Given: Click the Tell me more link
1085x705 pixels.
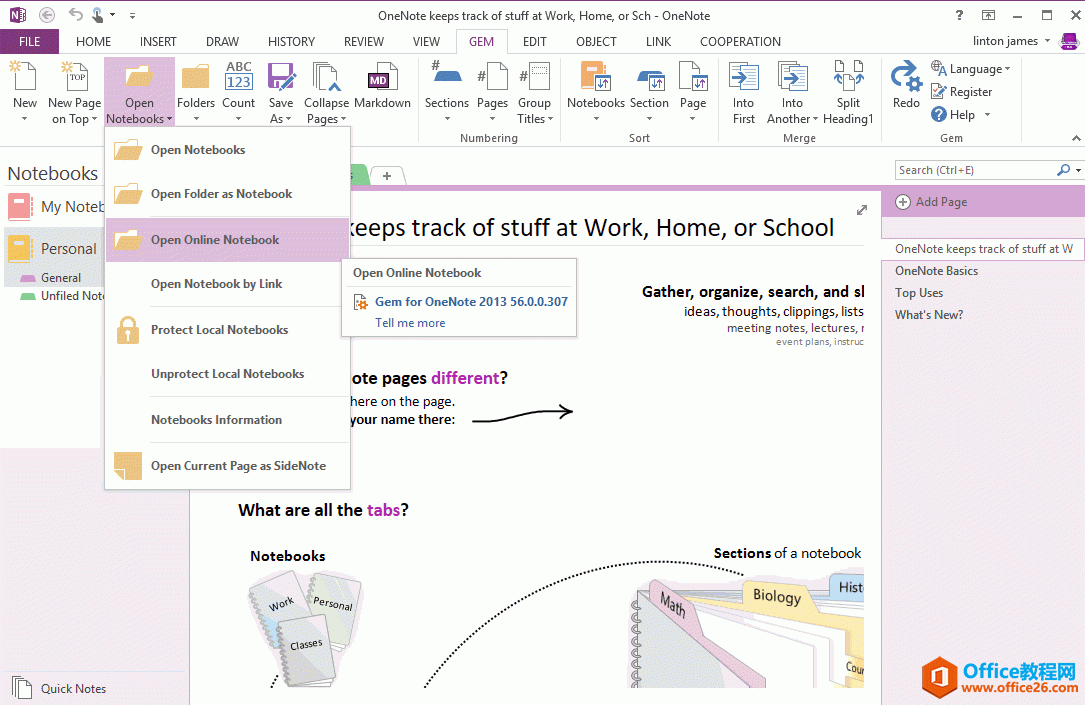Looking at the screenshot, I should (410, 323).
